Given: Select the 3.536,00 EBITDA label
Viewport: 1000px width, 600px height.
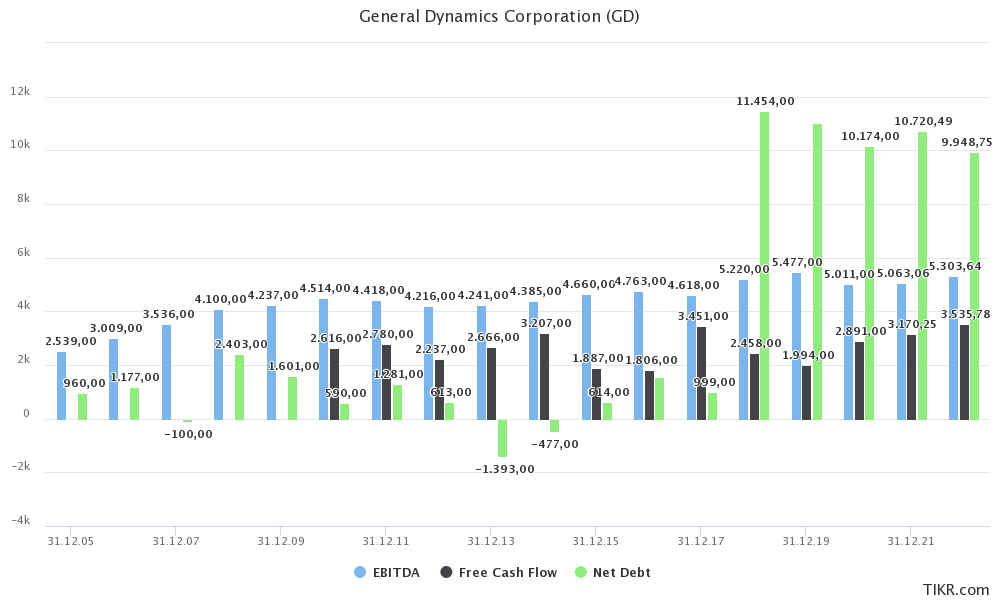Looking at the screenshot, I should (x=168, y=314).
